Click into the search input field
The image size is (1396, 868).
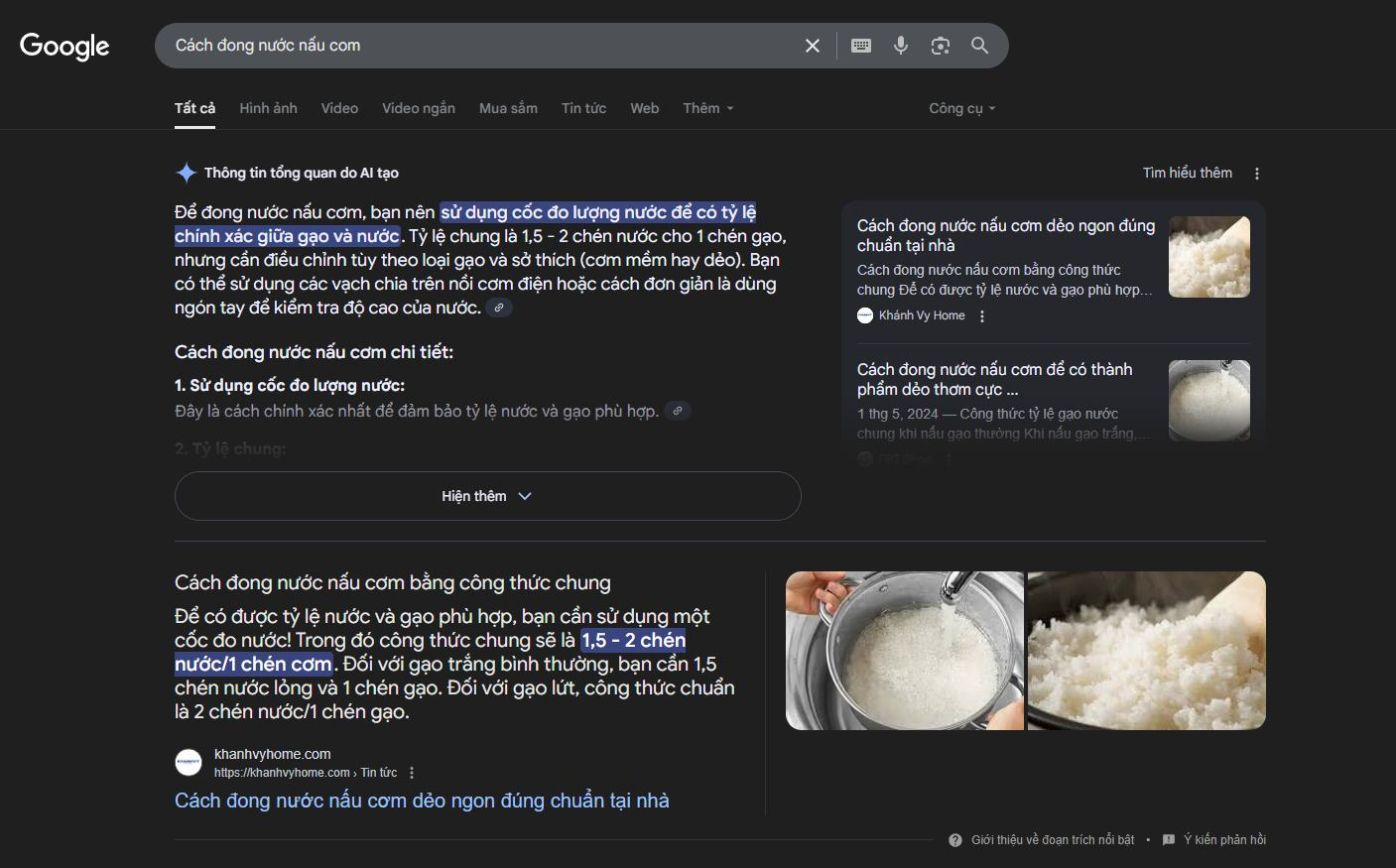tap(482, 46)
